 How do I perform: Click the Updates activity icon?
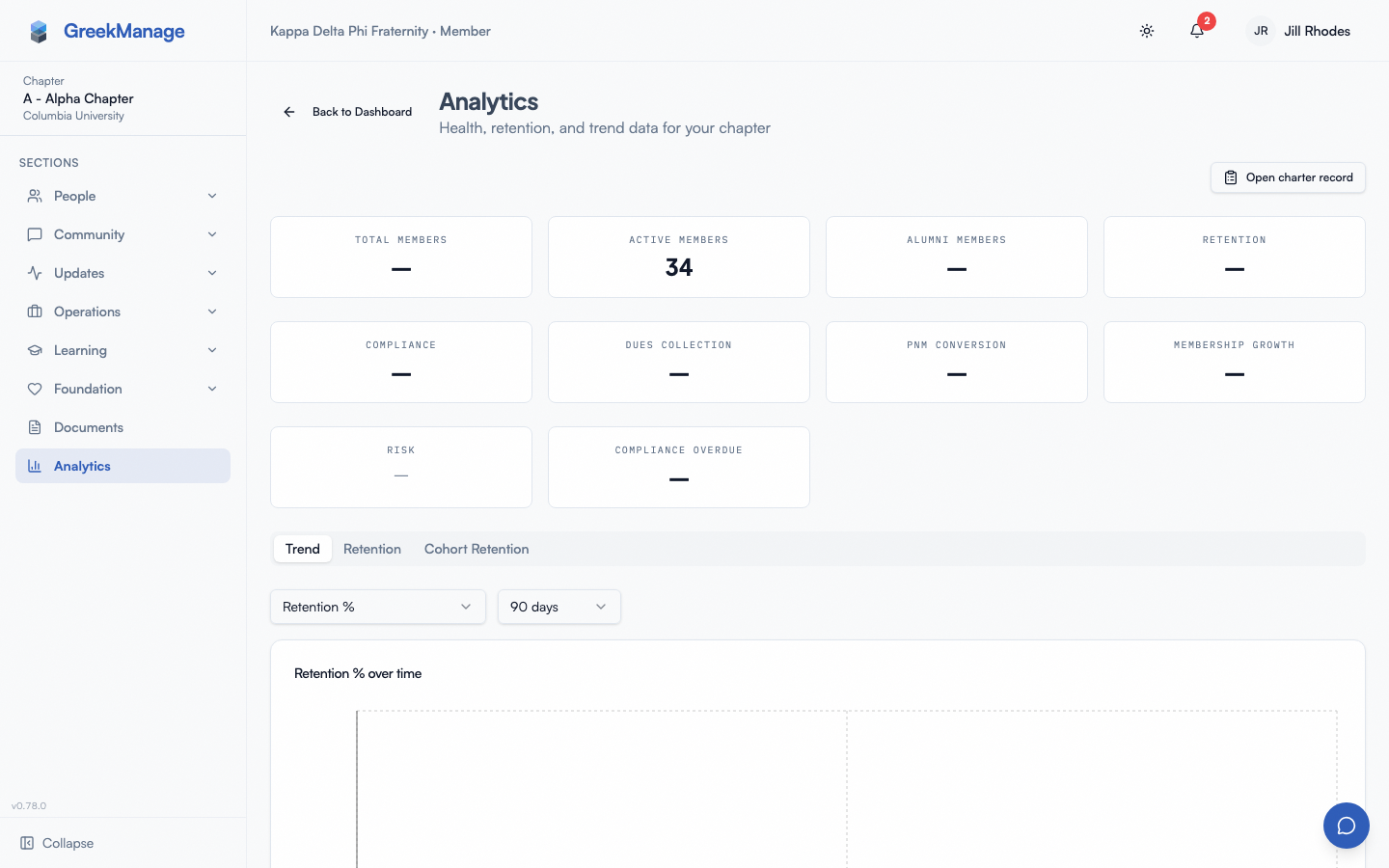point(35,273)
